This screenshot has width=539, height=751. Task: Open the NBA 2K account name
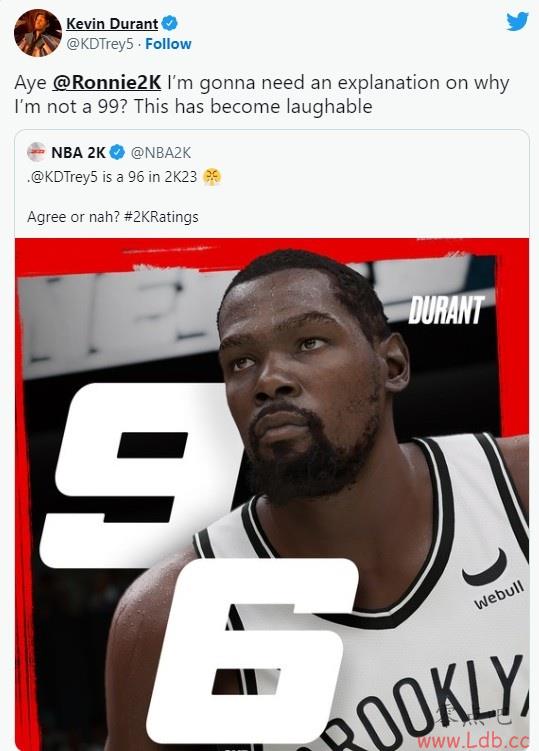coord(78,152)
